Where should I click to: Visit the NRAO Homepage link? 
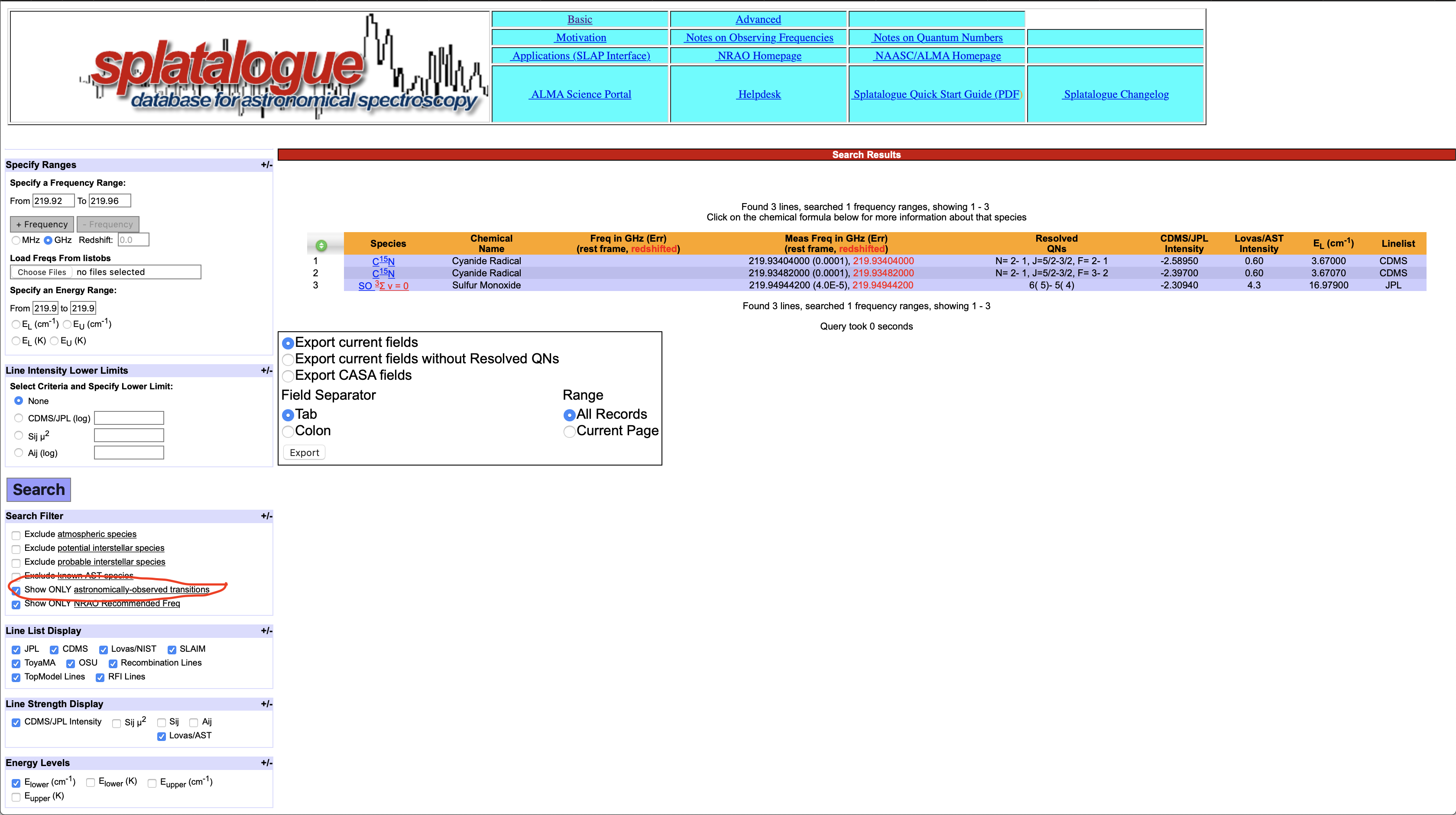759,55
